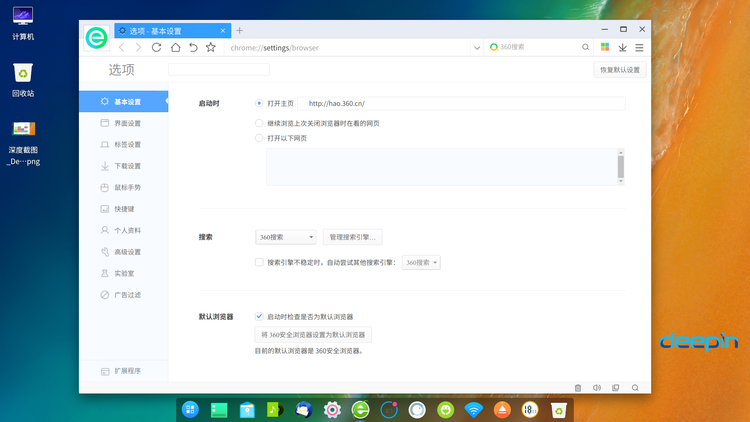
Task: Open the 实验室 sidebar section
Action: (123, 273)
